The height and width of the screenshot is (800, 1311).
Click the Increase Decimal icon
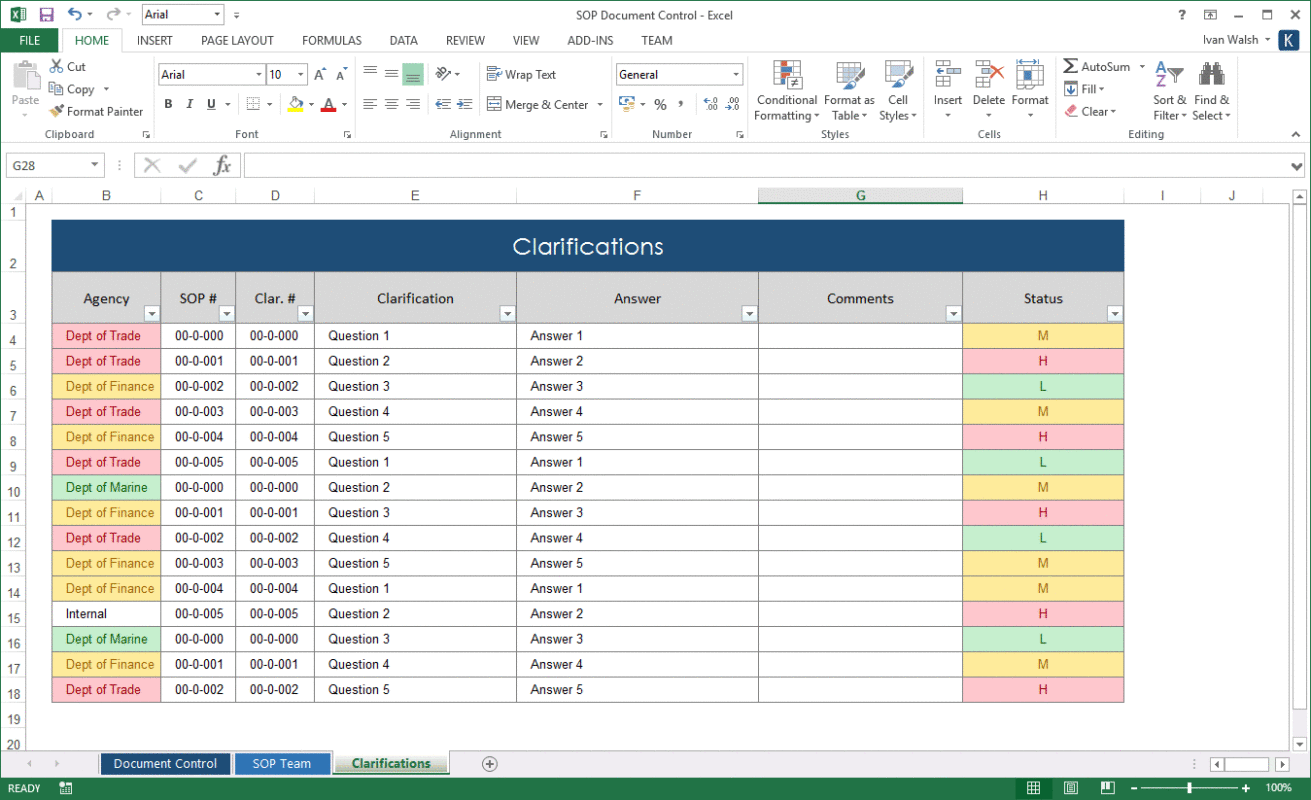(712, 104)
